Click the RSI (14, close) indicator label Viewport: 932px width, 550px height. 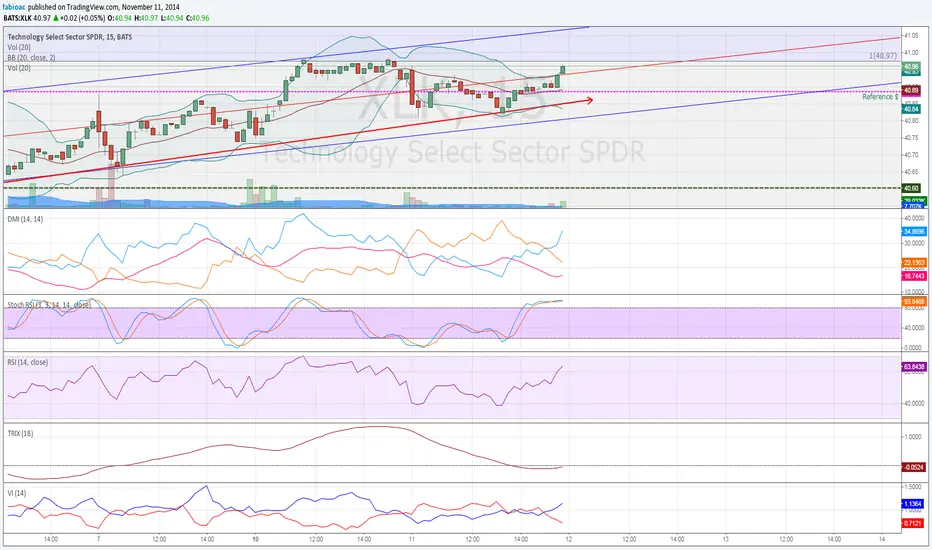pyautogui.click(x=27, y=362)
